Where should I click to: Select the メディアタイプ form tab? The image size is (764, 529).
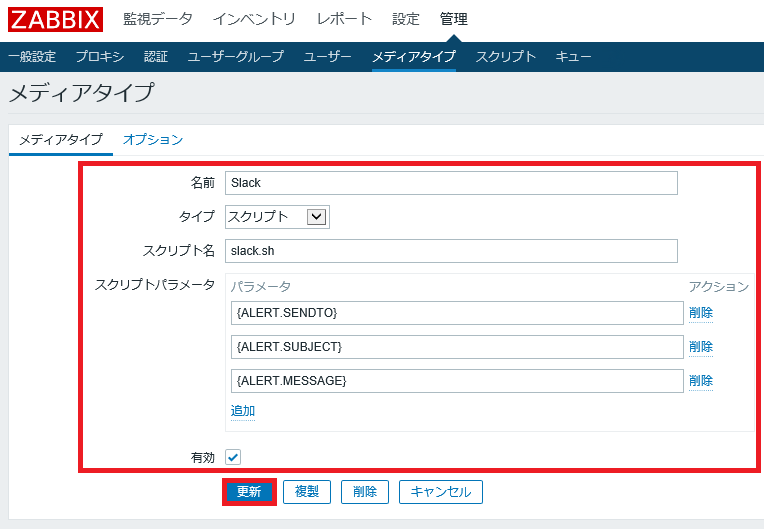60,140
